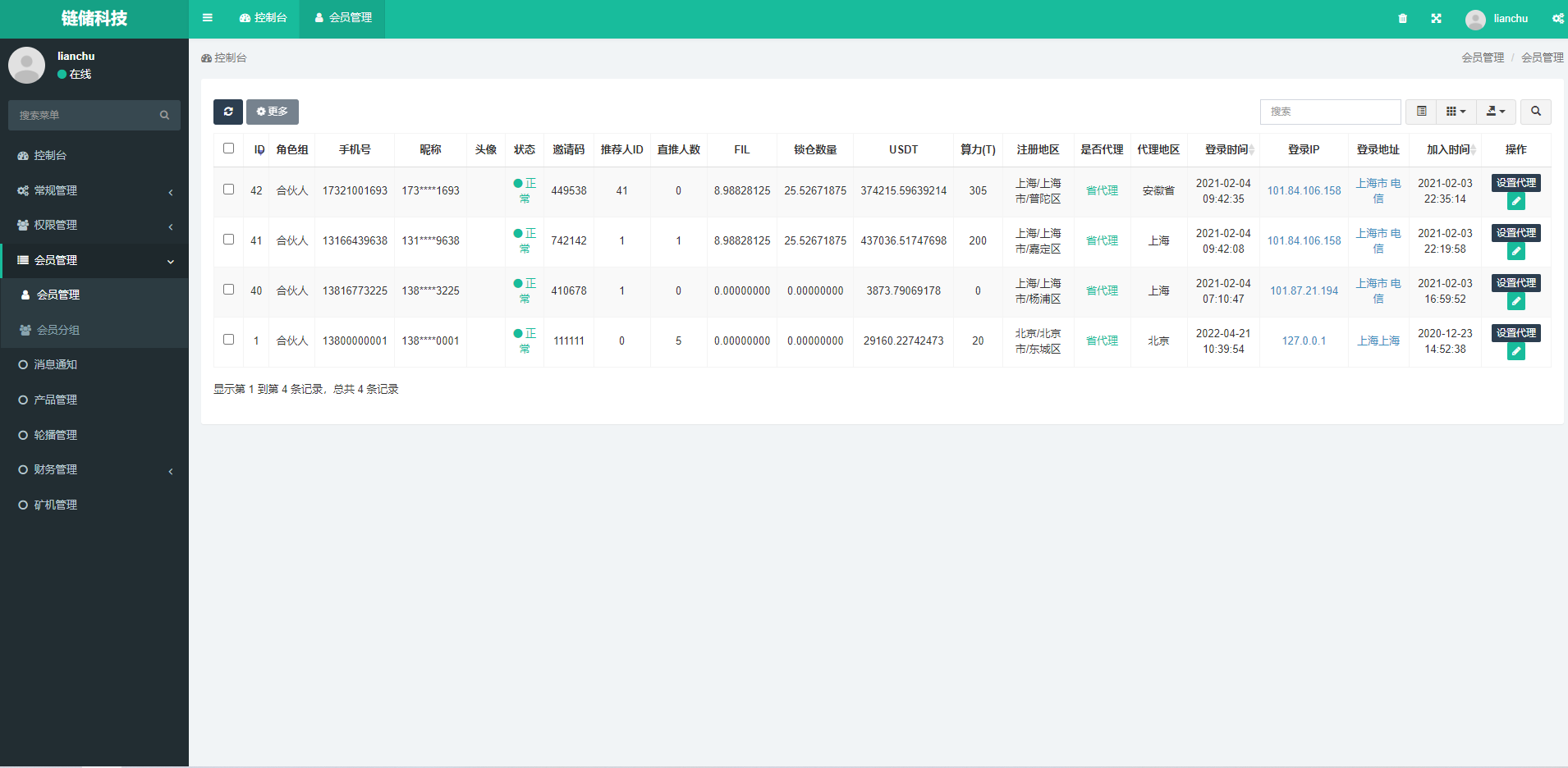Click the refresh icon above the member table
The width and height of the screenshot is (1568, 768).
point(228,112)
